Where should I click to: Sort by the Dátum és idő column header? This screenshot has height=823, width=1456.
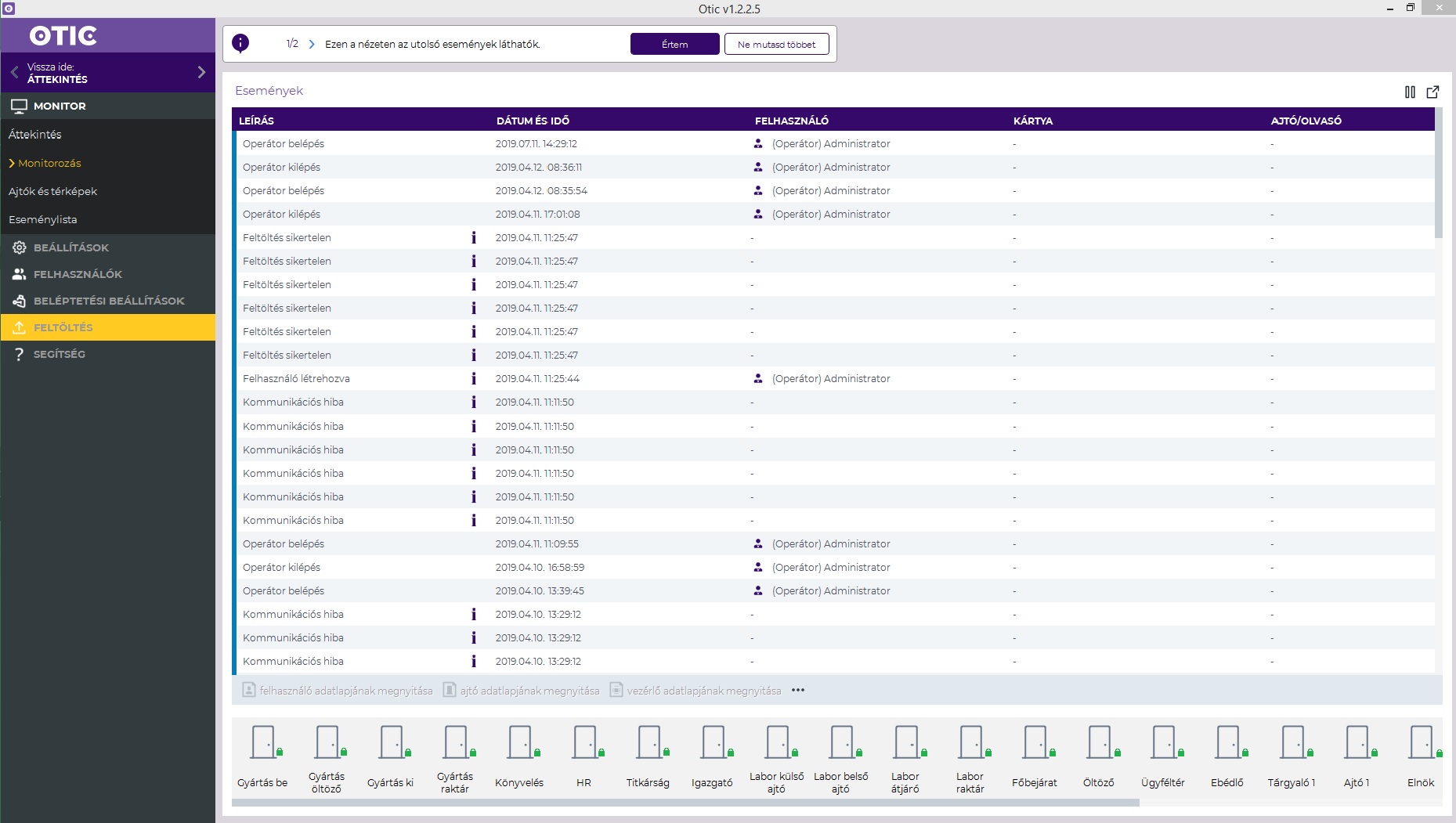[x=533, y=121]
